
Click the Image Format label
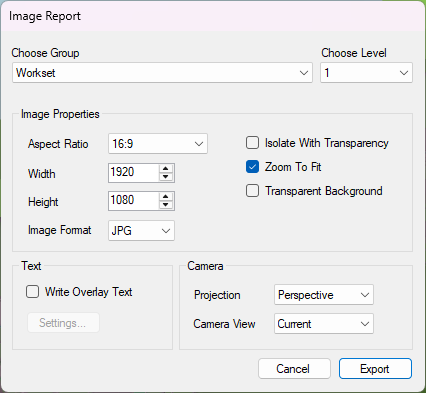pyautogui.click(x=59, y=230)
